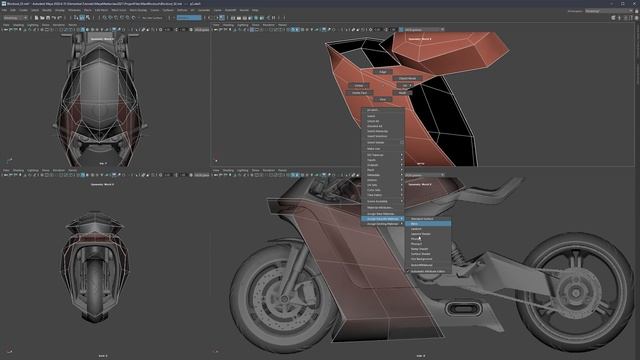640x360 pixels.
Task: Click Edge in the marking menu
Action: (382, 72)
